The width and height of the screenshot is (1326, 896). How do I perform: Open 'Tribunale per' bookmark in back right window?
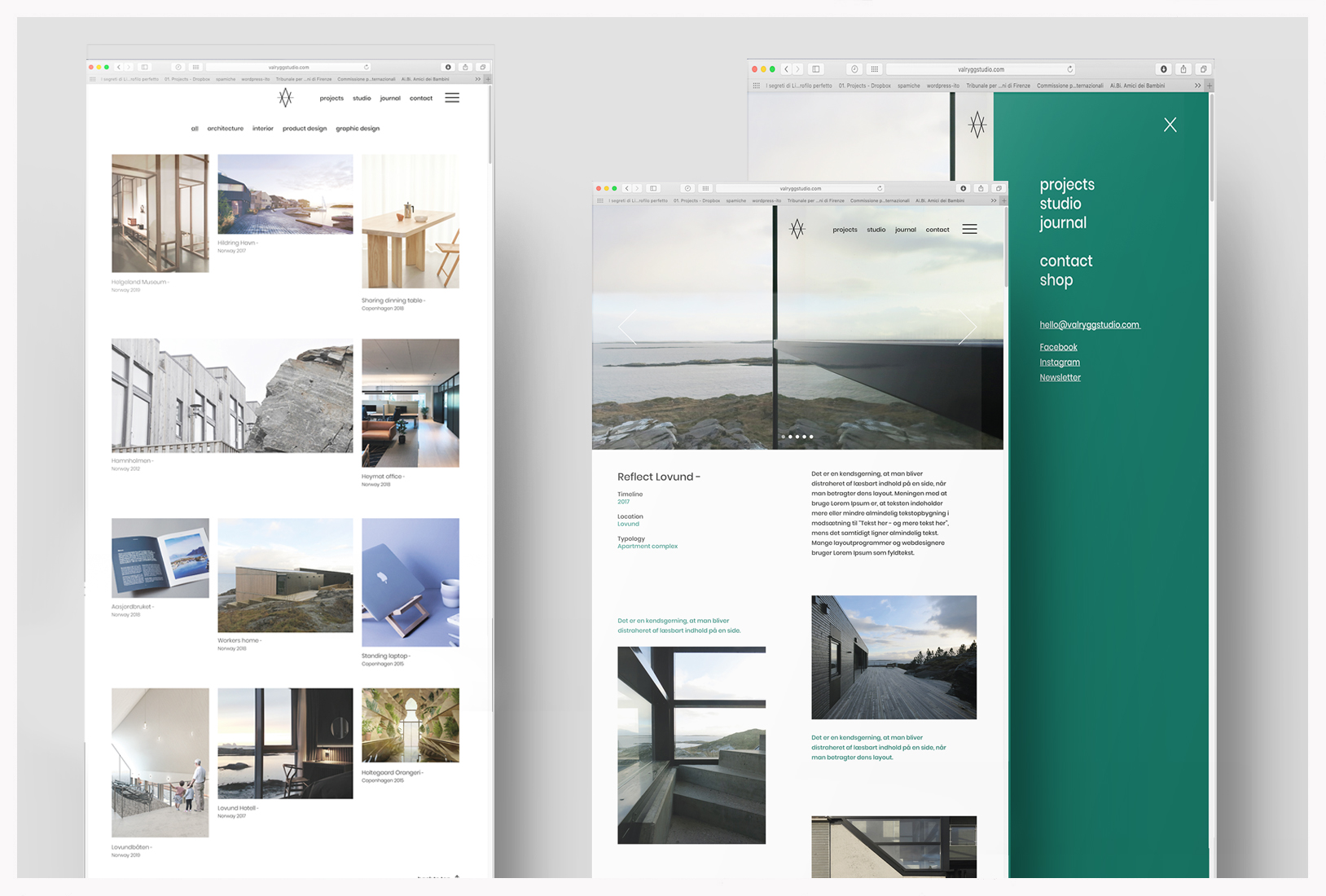pyautogui.click(x=998, y=86)
